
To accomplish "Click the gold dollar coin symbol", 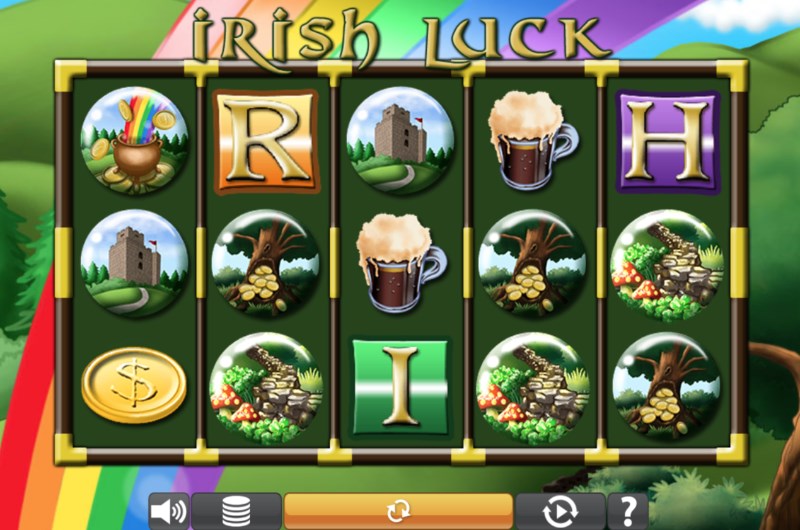I will pyautogui.click(x=134, y=385).
